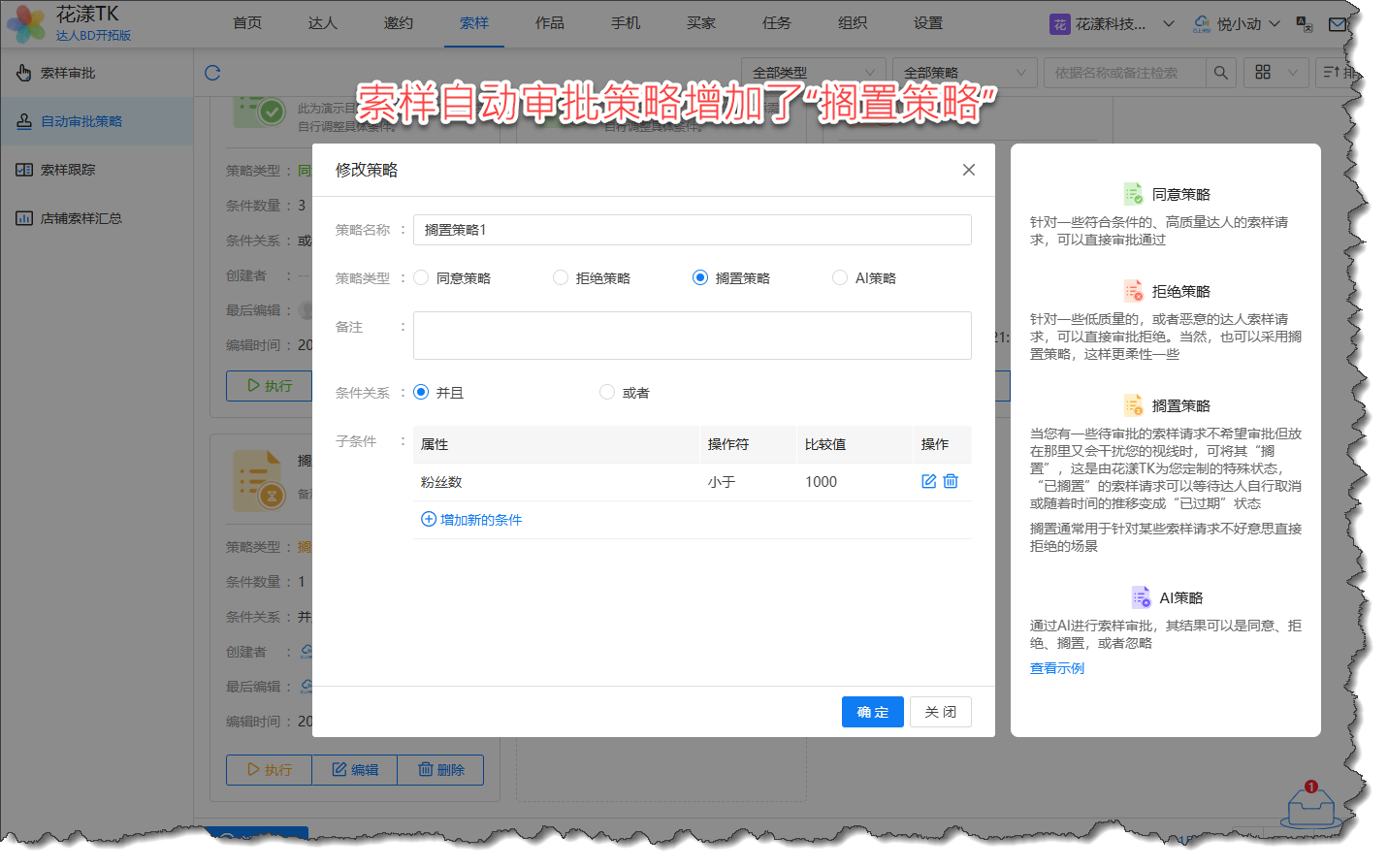Edit the 粉丝数 condition row

[x=928, y=481]
